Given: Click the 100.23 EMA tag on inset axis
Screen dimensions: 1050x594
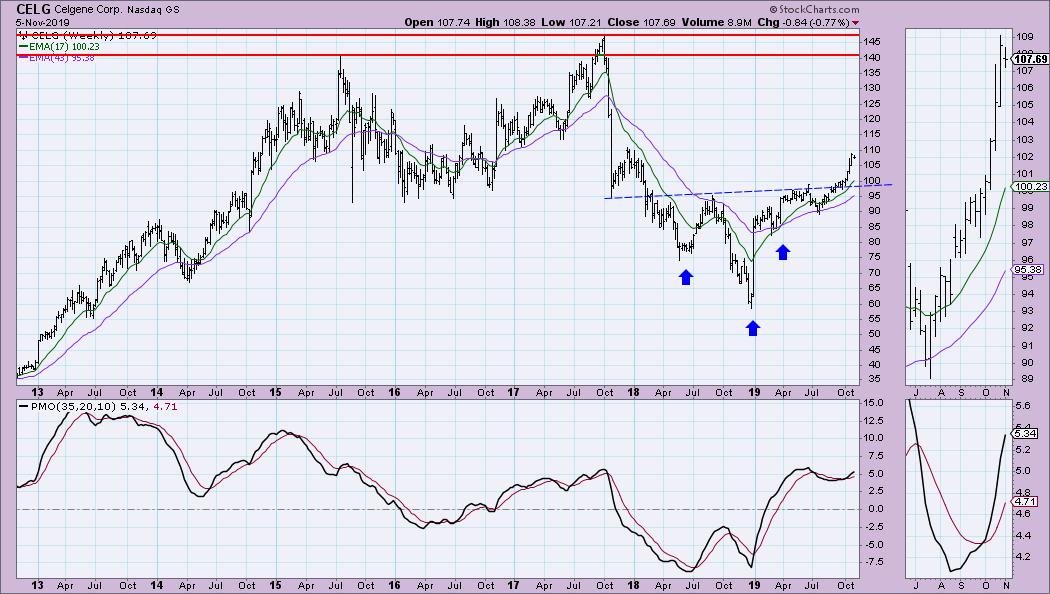Looking at the screenshot, I should (x=1031, y=187).
